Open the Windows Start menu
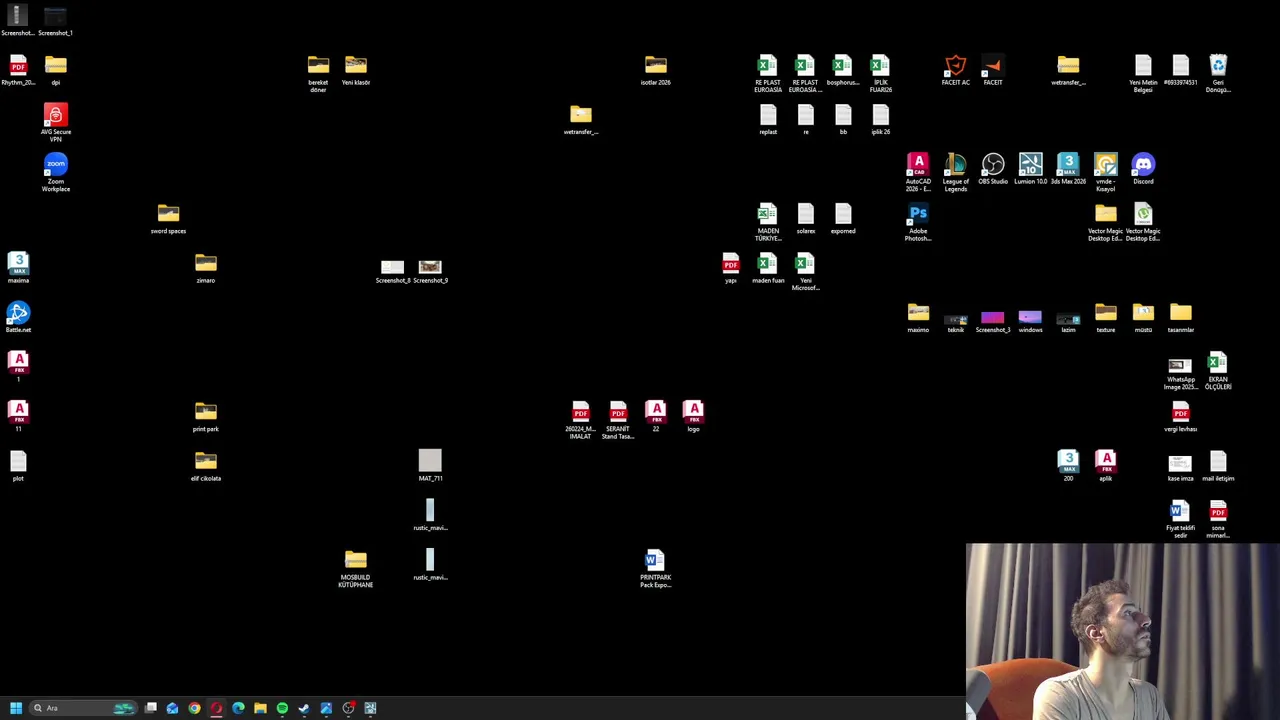 coord(15,708)
